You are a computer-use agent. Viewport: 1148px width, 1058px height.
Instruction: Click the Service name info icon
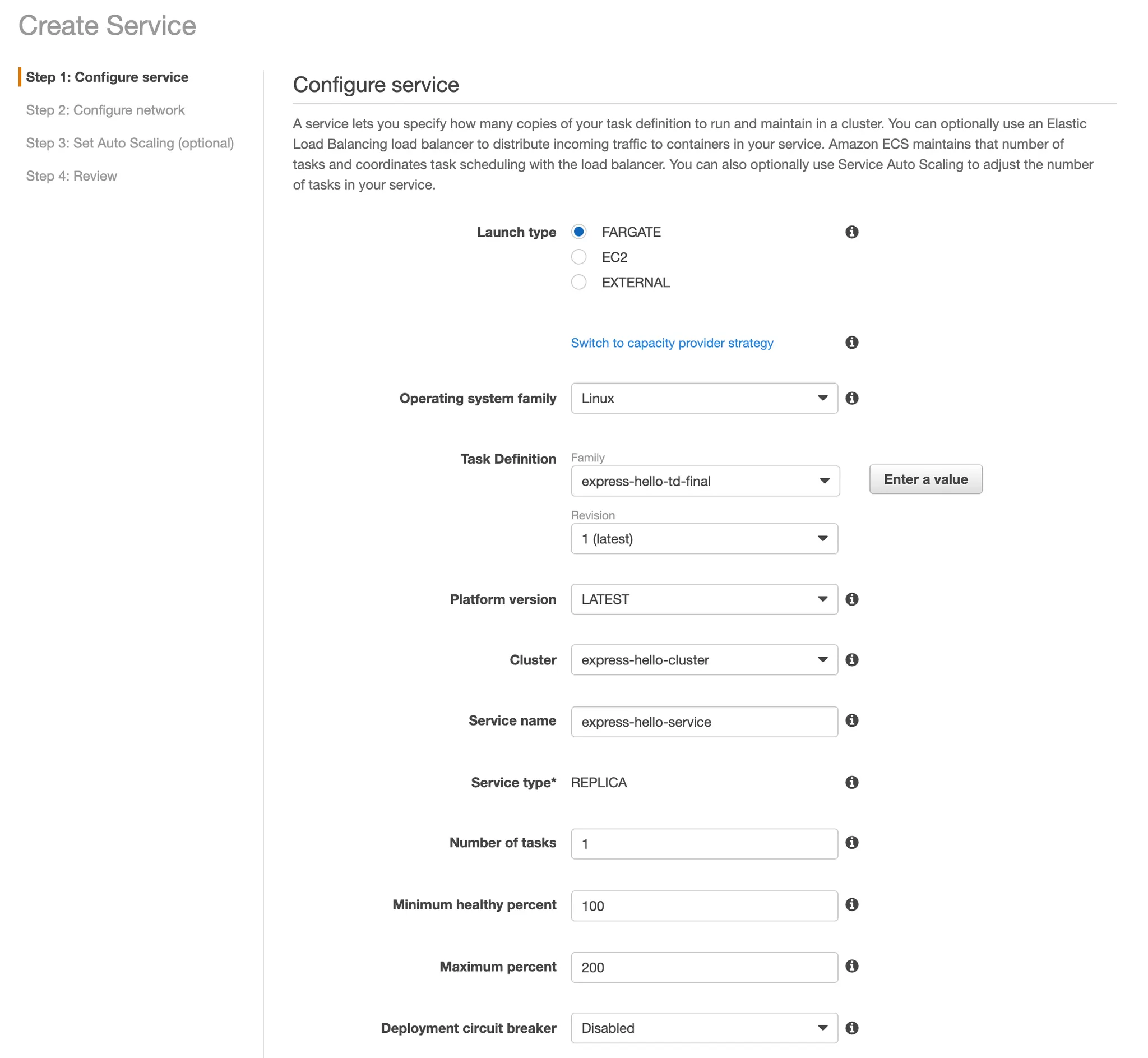pyautogui.click(x=851, y=720)
